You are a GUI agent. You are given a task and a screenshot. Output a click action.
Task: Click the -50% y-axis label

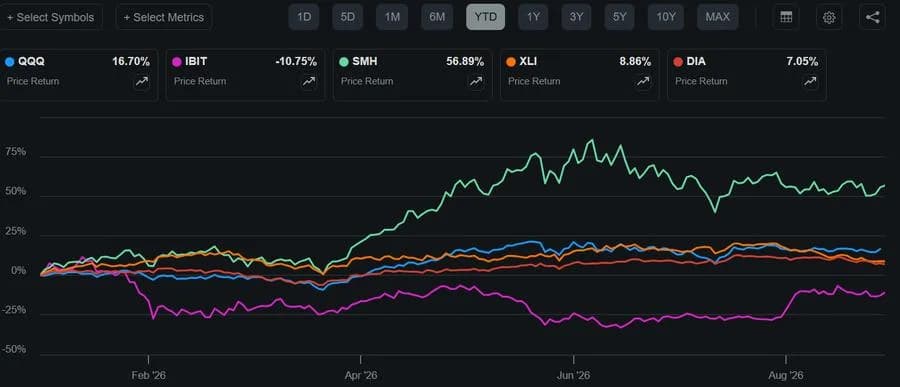(x=15, y=350)
